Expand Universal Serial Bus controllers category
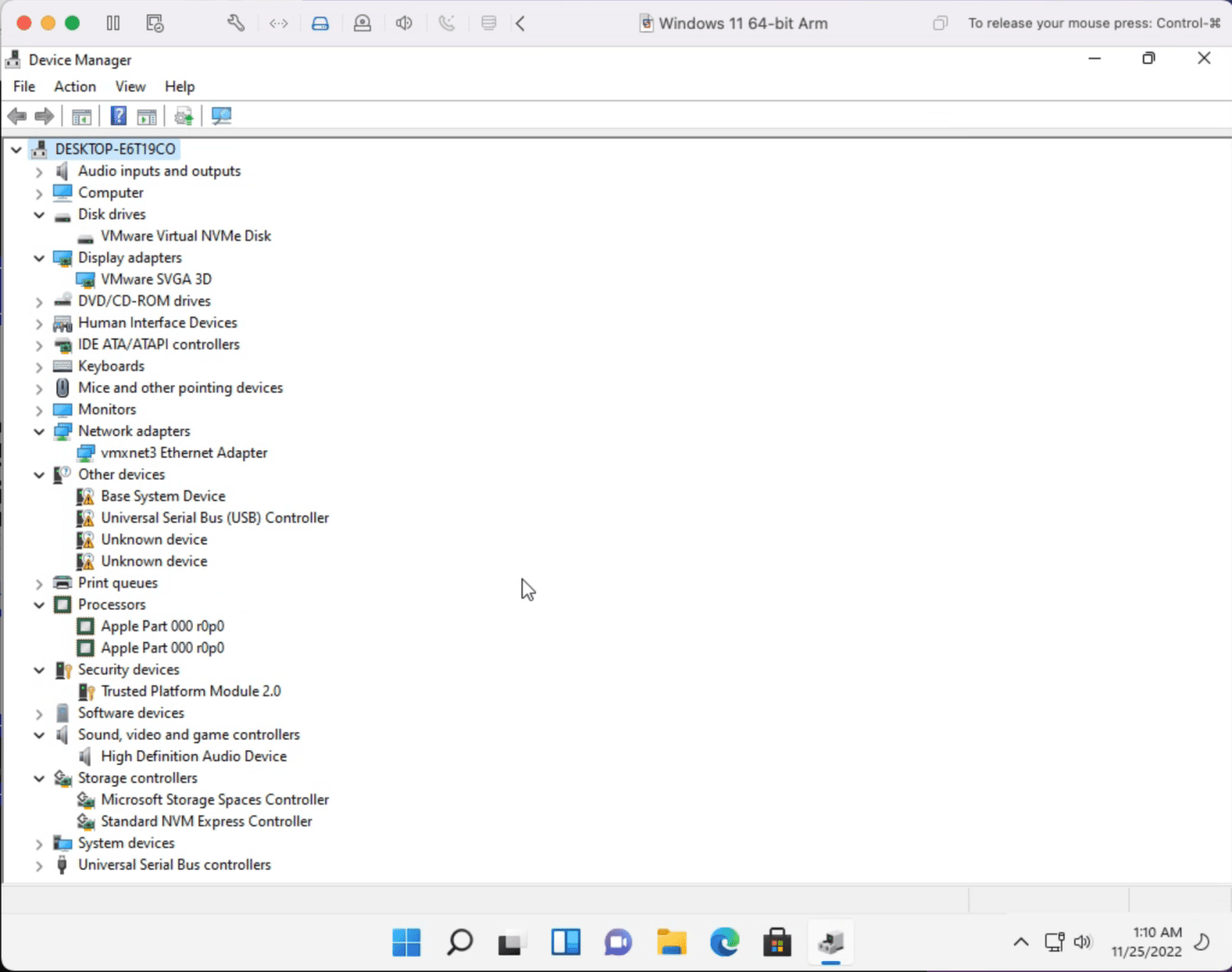Viewport: 1232px width, 972px height. coord(39,866)
